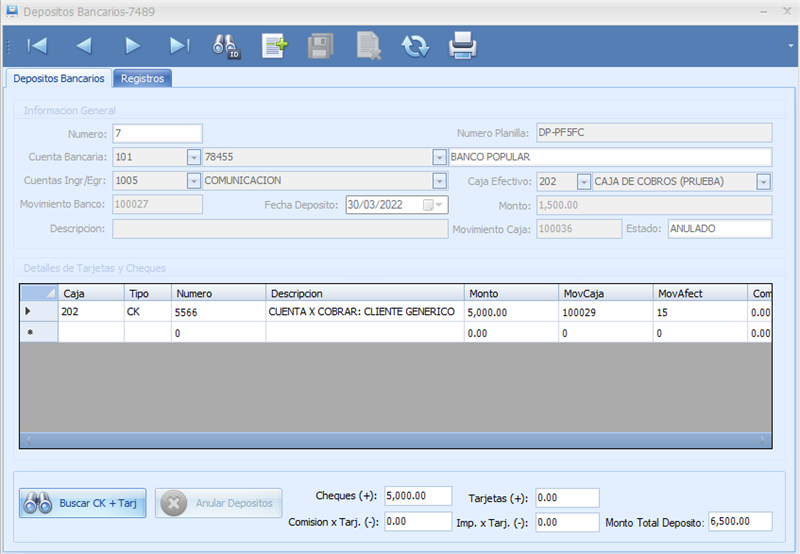Click the refresh arrows icon
Screen dimensions: 800x554
point(415,45)
